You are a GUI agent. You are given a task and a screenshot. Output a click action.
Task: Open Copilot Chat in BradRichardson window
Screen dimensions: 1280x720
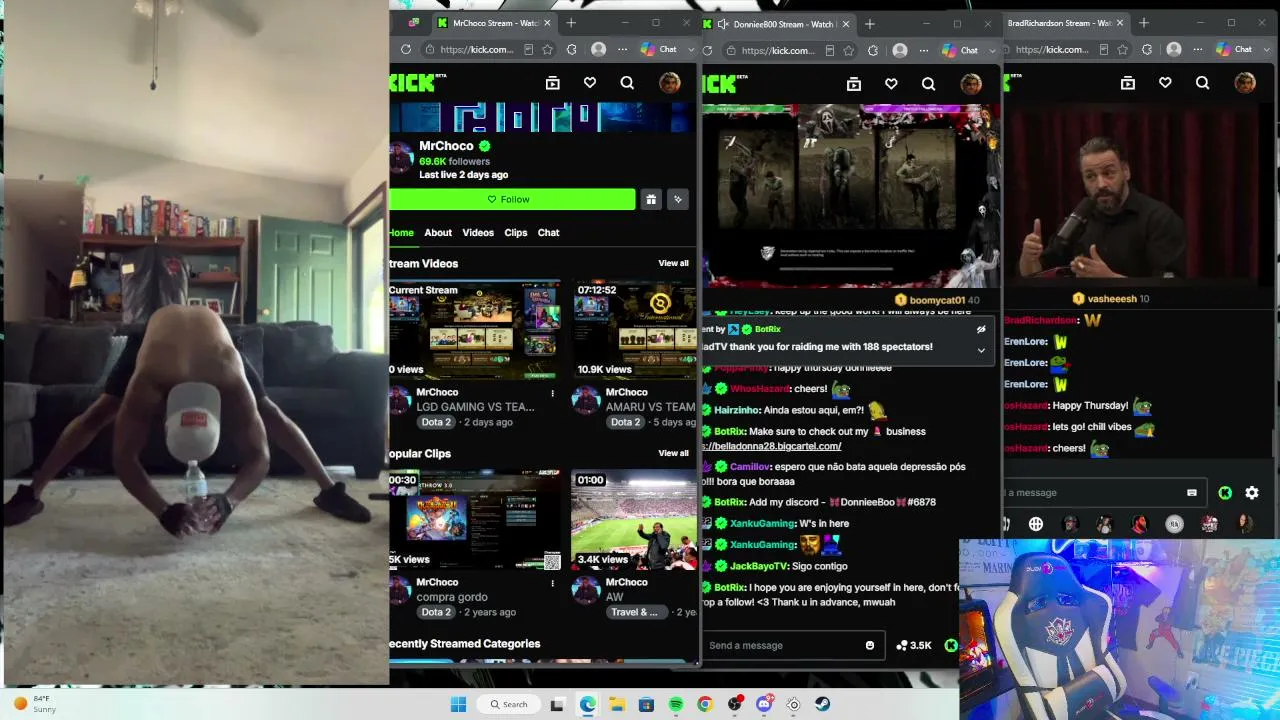[x=1234, y=49]
